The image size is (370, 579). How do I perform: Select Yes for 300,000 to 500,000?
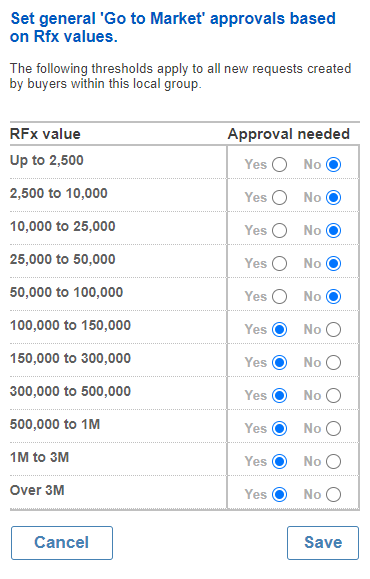tap(280, 395)
